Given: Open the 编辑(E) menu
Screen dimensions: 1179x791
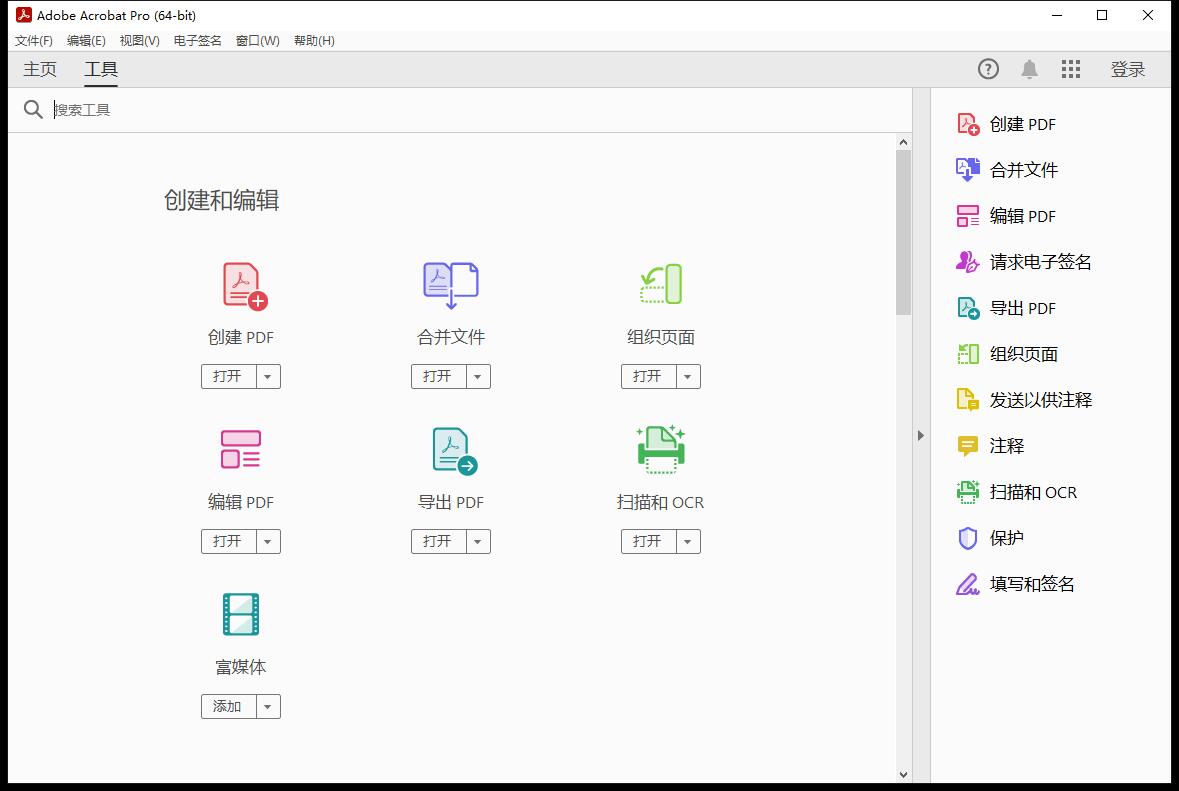Looking at the screenshot, I should (x=86, y=41).
